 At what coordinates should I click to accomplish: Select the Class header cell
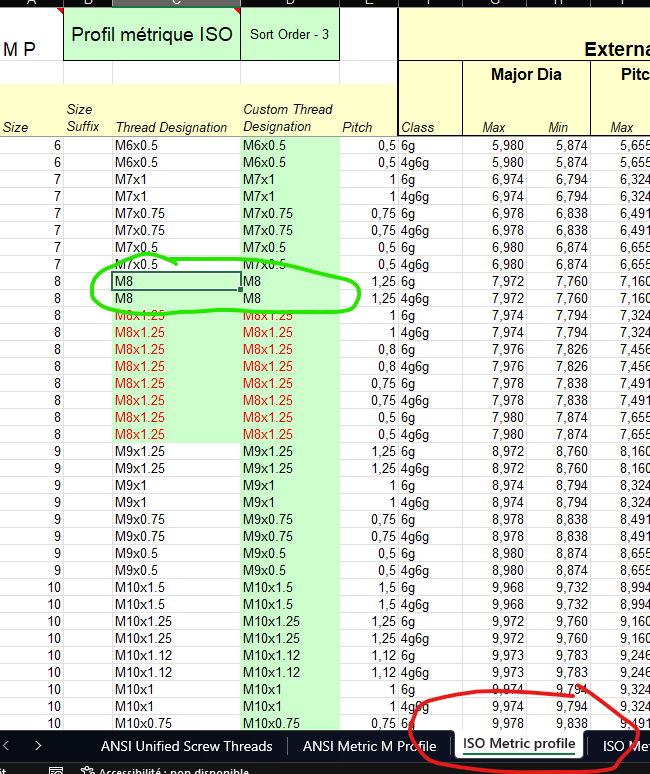(430, 98)
